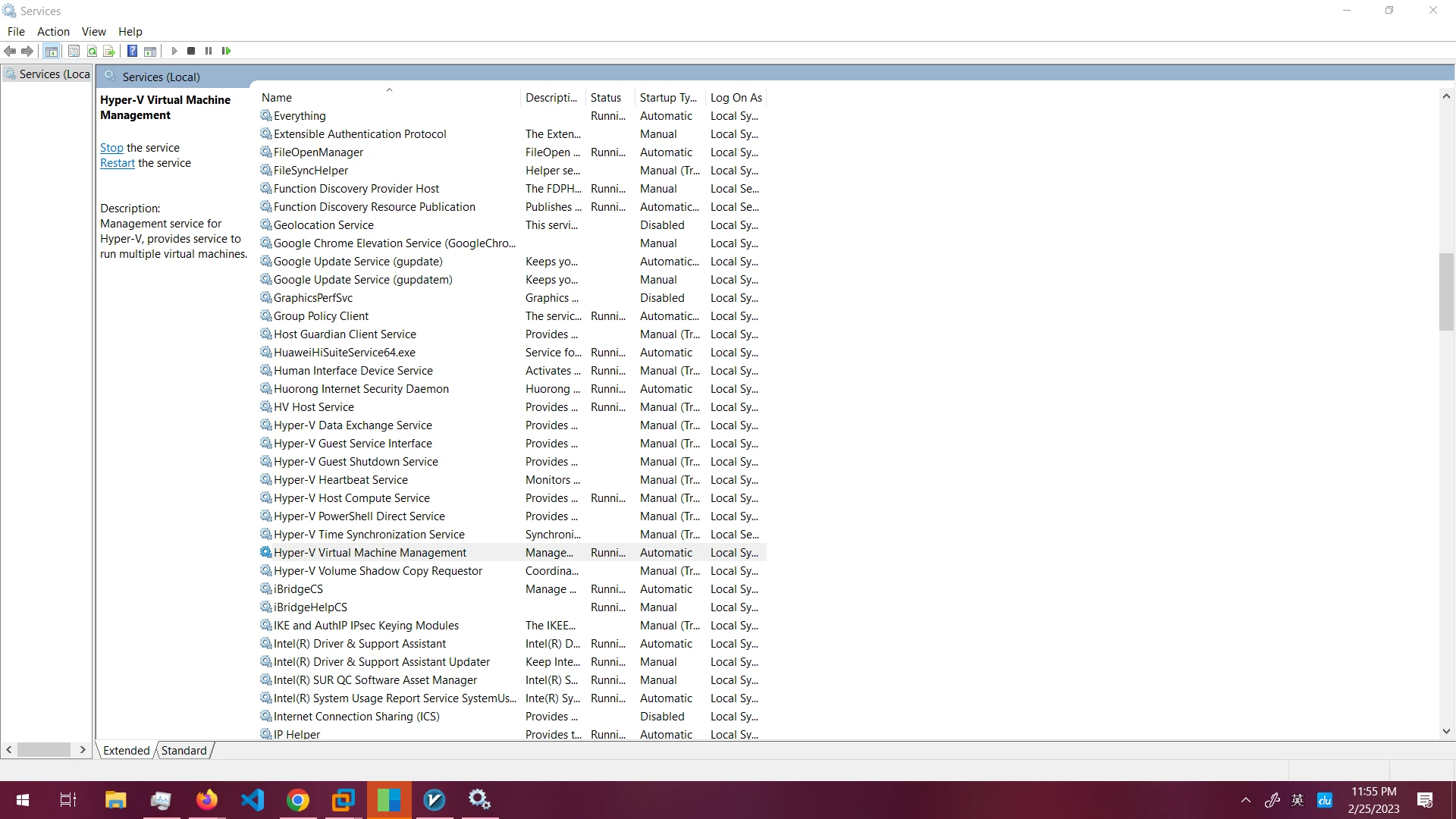Click the Restart Service toolbar icon
Screen dimensions: 1456x819
pos(226,51)
